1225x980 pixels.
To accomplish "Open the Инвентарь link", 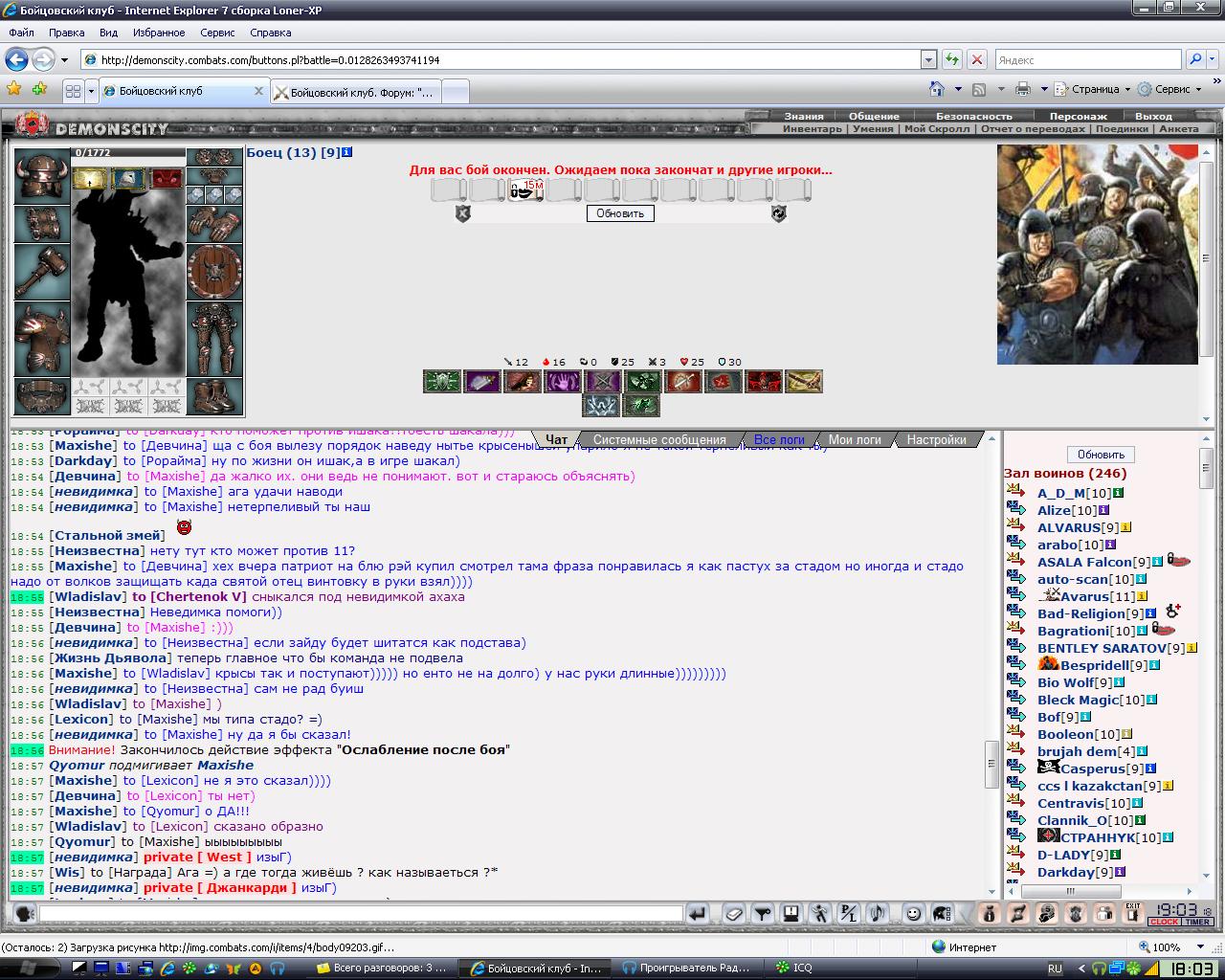I will pos(813,128).
